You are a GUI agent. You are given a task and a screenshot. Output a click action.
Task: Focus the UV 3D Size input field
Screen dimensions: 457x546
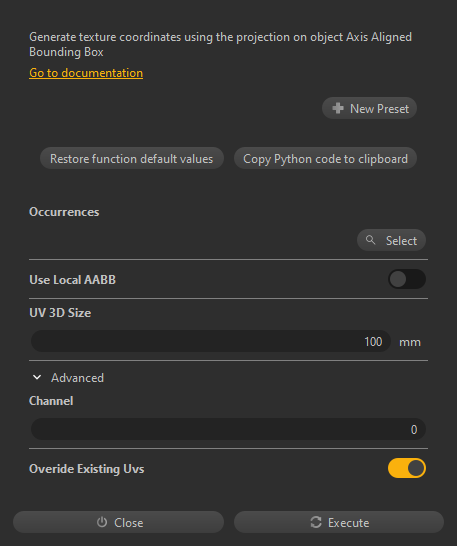[211, 341]
